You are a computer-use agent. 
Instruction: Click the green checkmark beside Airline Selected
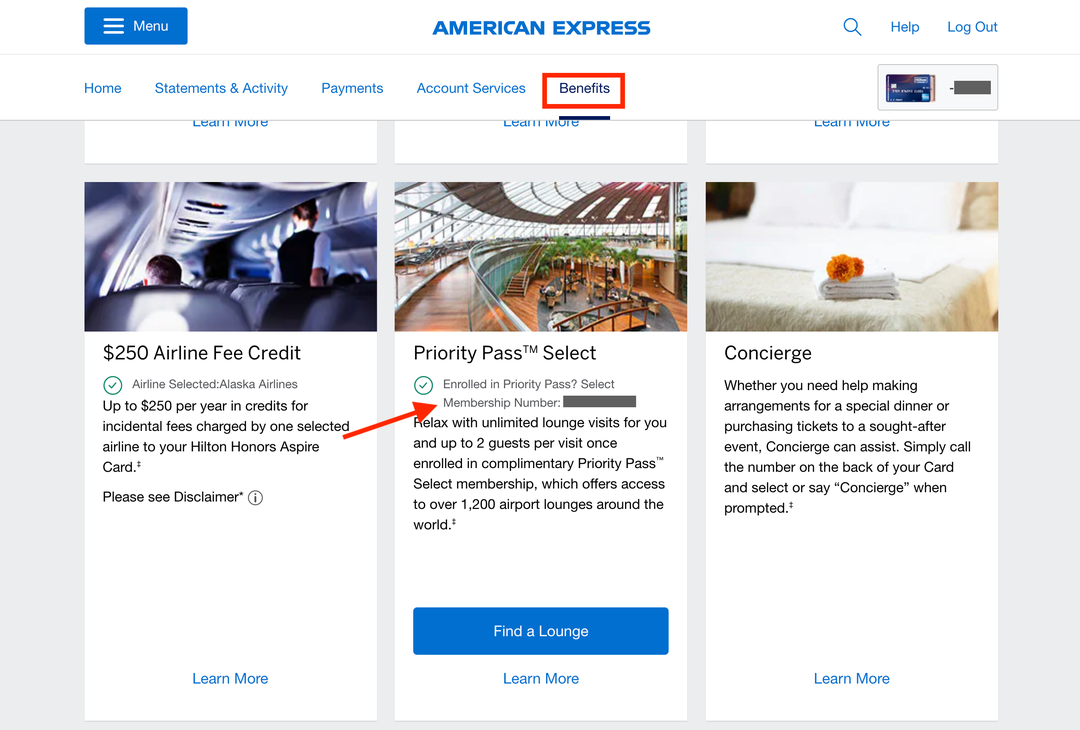[111, 383]
